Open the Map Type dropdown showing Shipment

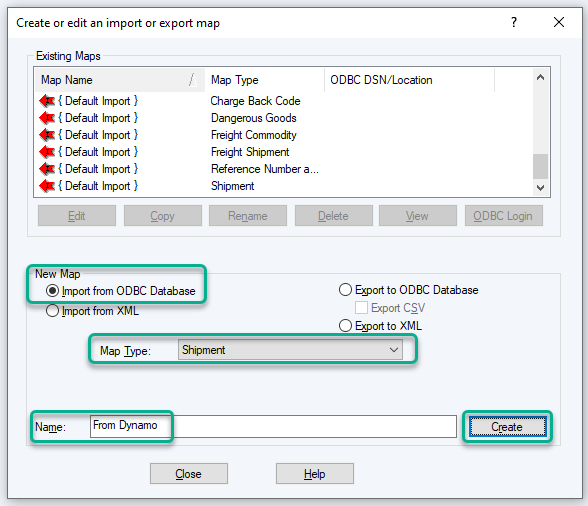coord(290,350)
